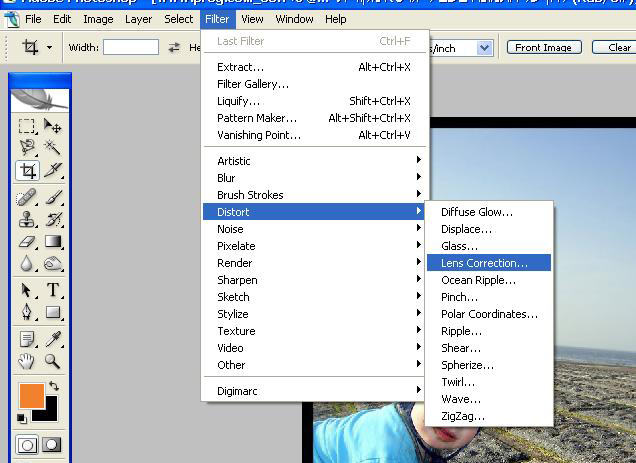
Task: Select the Move tool
Action: pyautogui.click(x=53, y=126)
